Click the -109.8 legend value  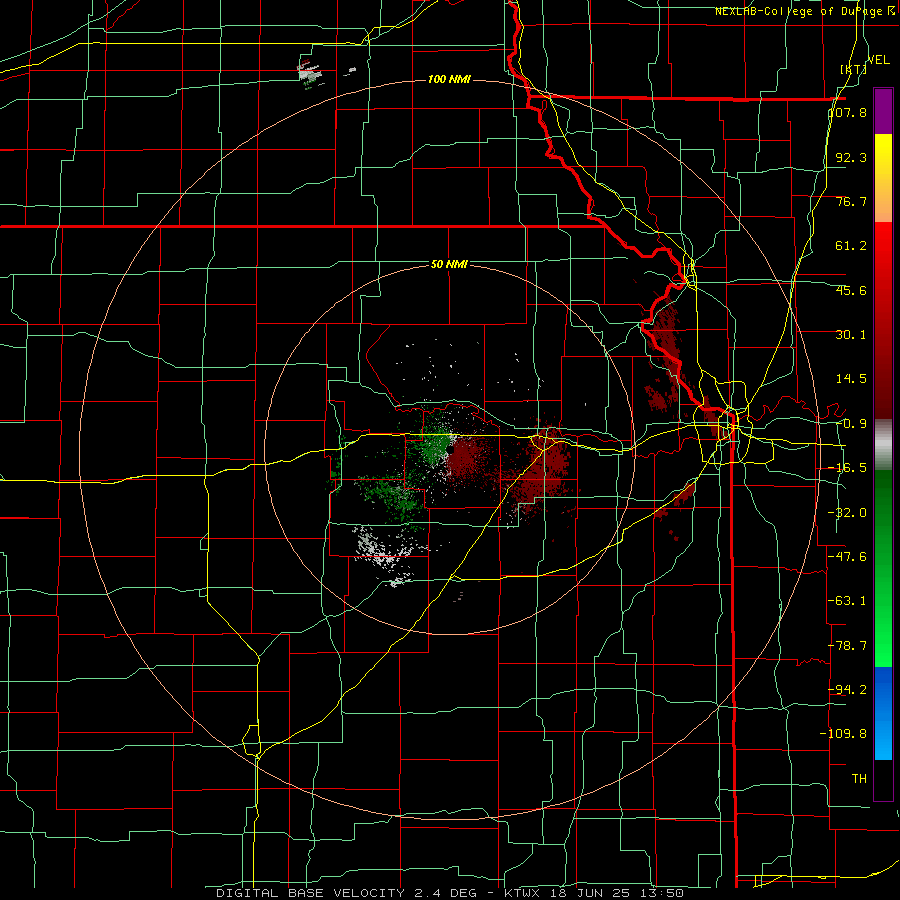point(844,734)
